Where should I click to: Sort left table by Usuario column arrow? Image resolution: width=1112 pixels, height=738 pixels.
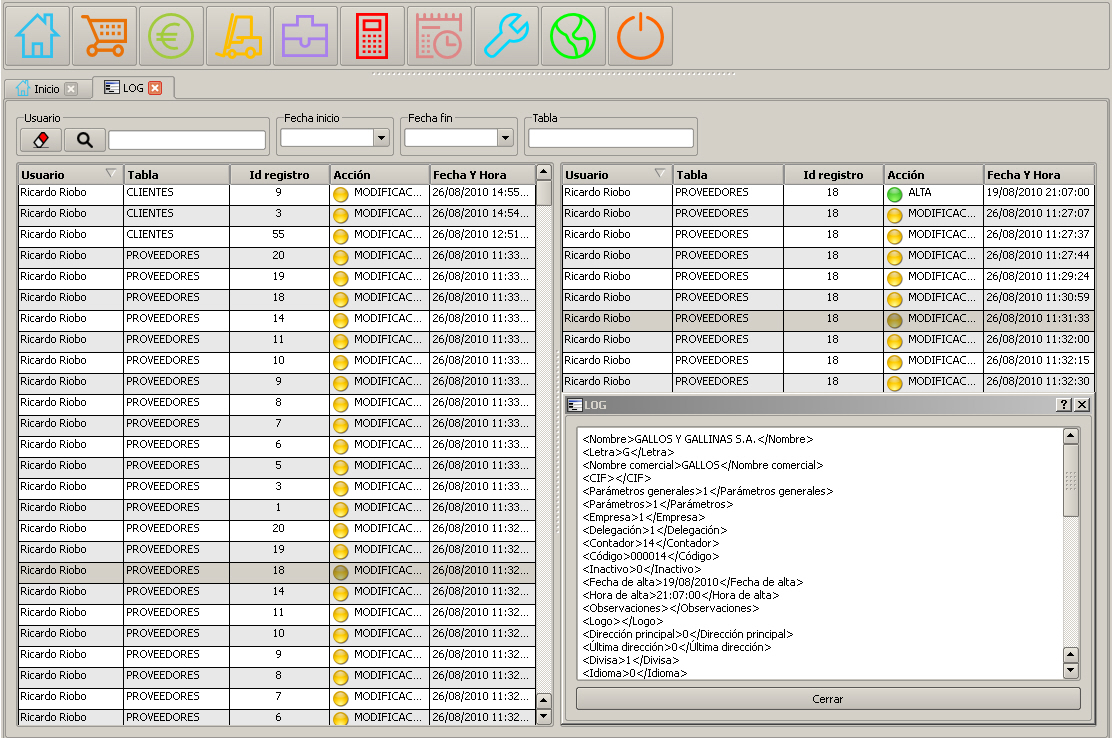pos(111,174)
